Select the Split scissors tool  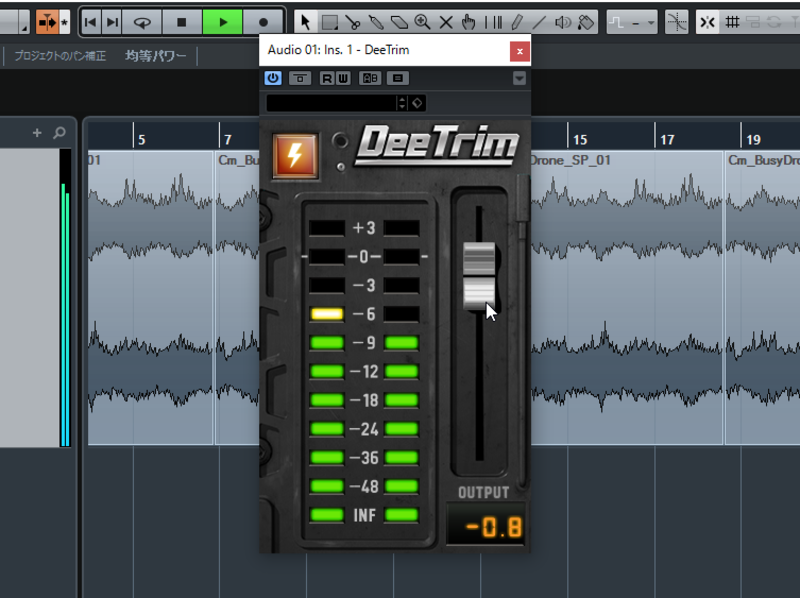(353, 22)
